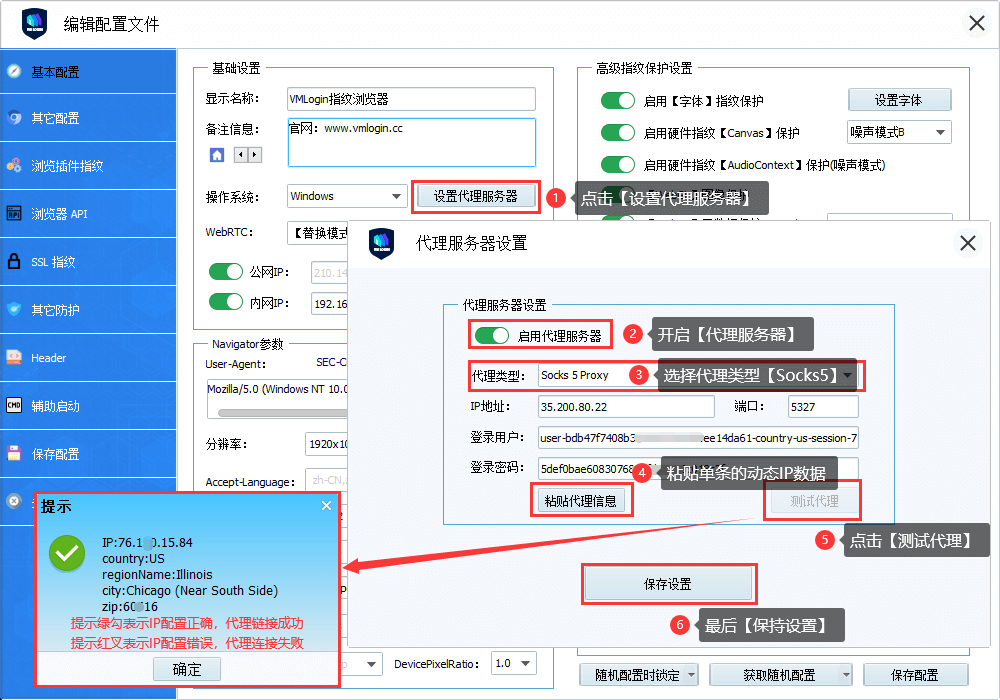Click the left arrow beside the home icon

point(240,155)
